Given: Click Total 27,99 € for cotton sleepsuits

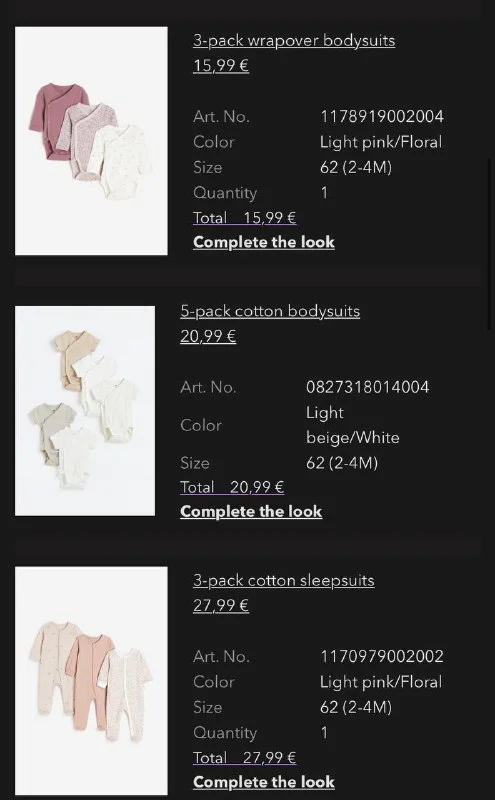Looking at the screenshot, I should coord(244,758).
